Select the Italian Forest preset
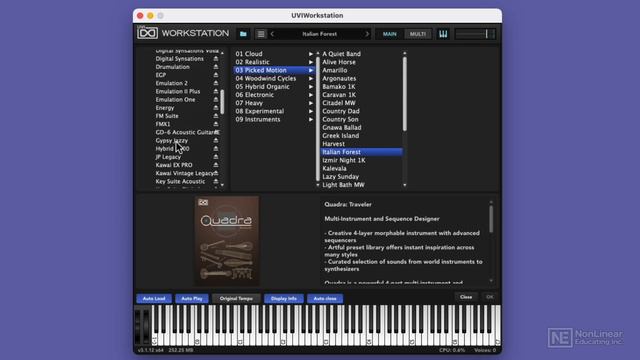The height and width of the screenshot is (360, 640). pyautogui.click(x=362, y=152)
